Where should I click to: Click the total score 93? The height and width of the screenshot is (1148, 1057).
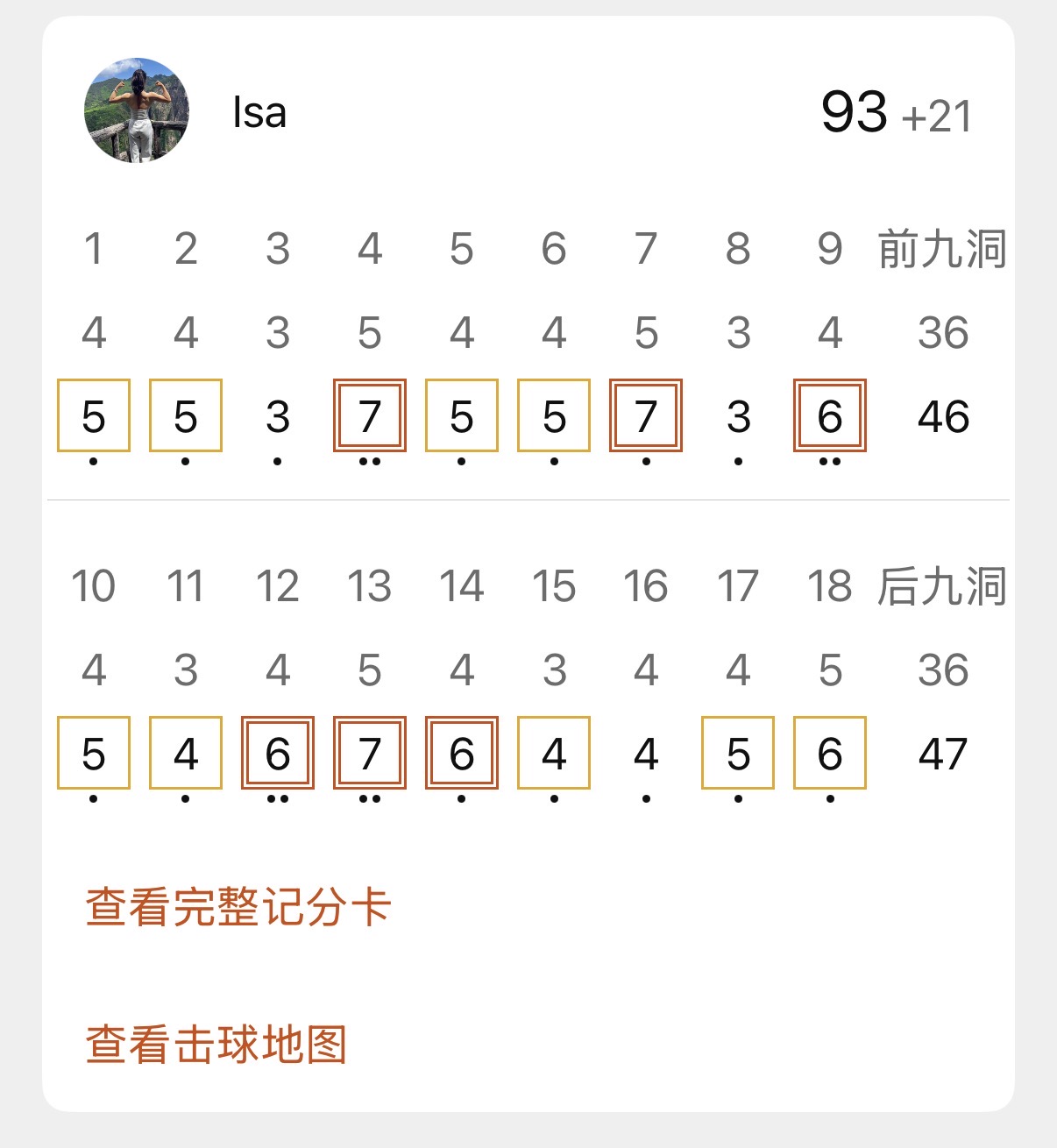[854, 112]
